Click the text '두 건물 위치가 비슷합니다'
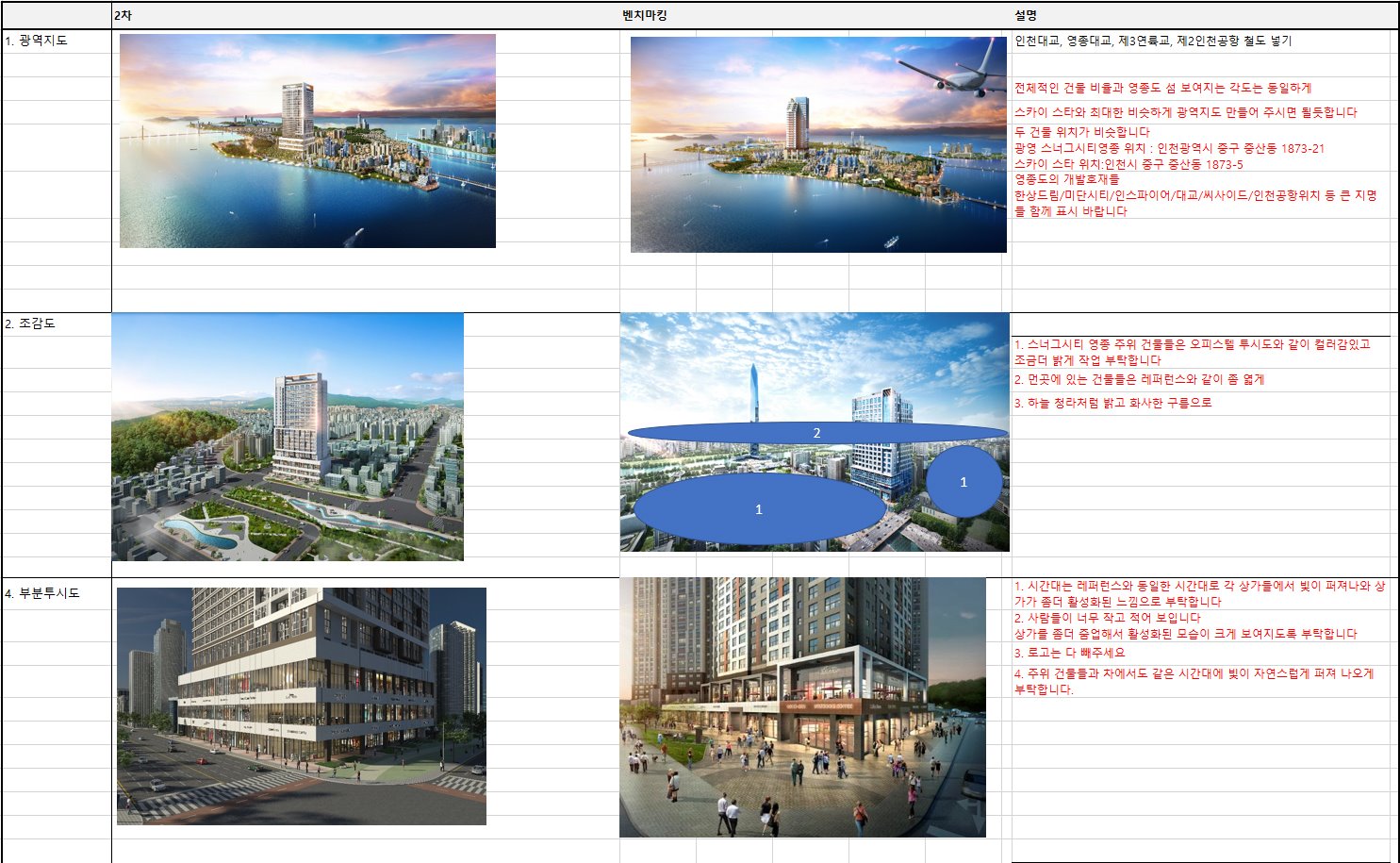The width and height of the screenshot is (1400, 863). [1082, 132]
